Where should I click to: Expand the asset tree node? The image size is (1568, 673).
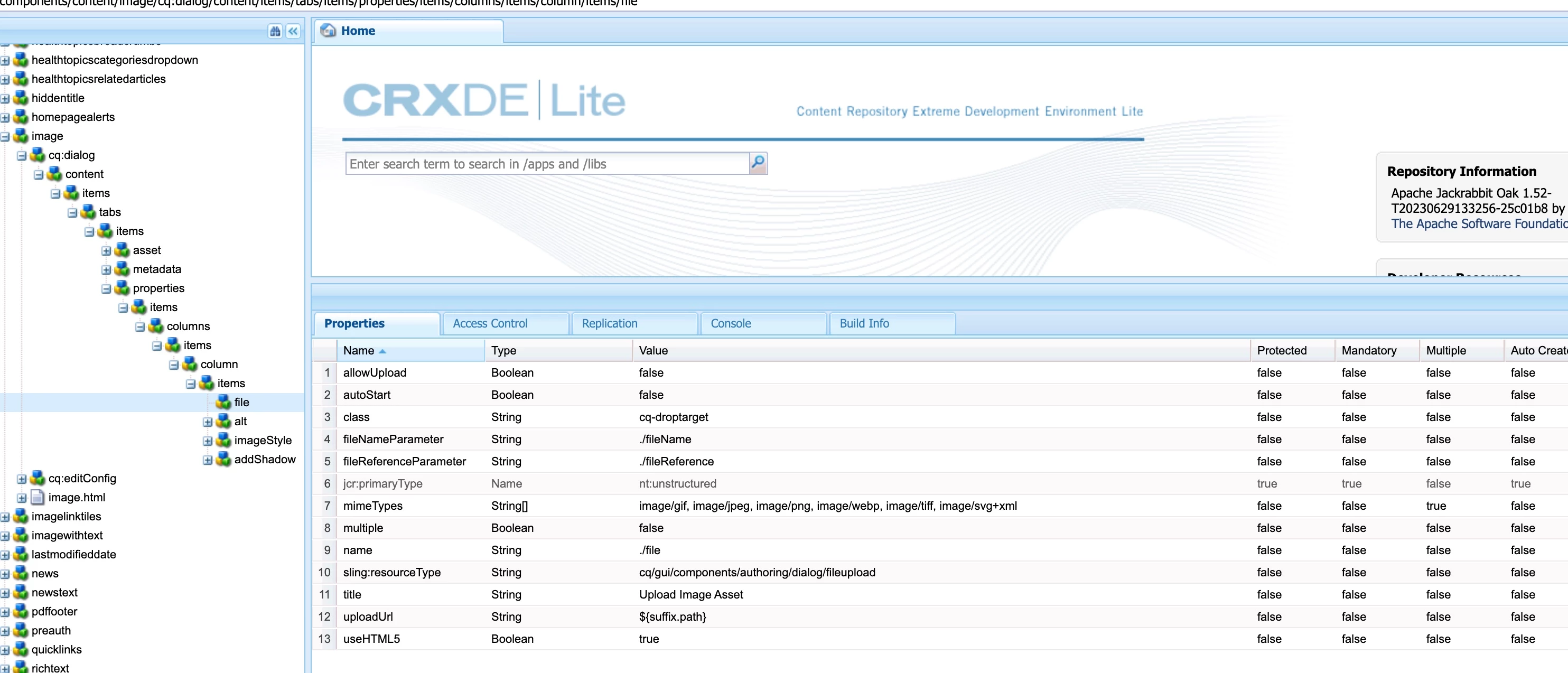tap(106, 251)
